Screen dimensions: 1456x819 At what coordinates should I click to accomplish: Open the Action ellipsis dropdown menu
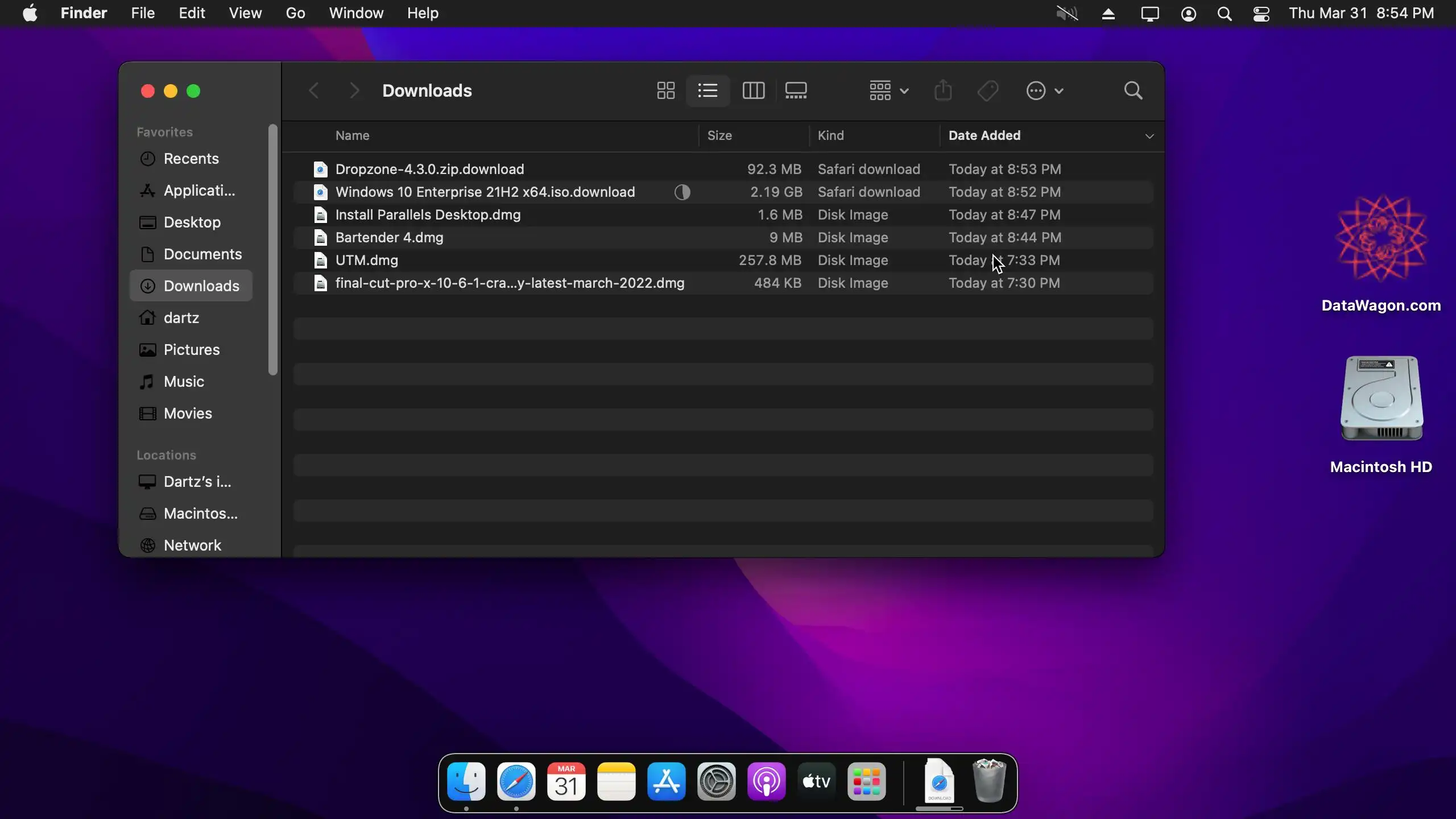[x=1045, y=90]
